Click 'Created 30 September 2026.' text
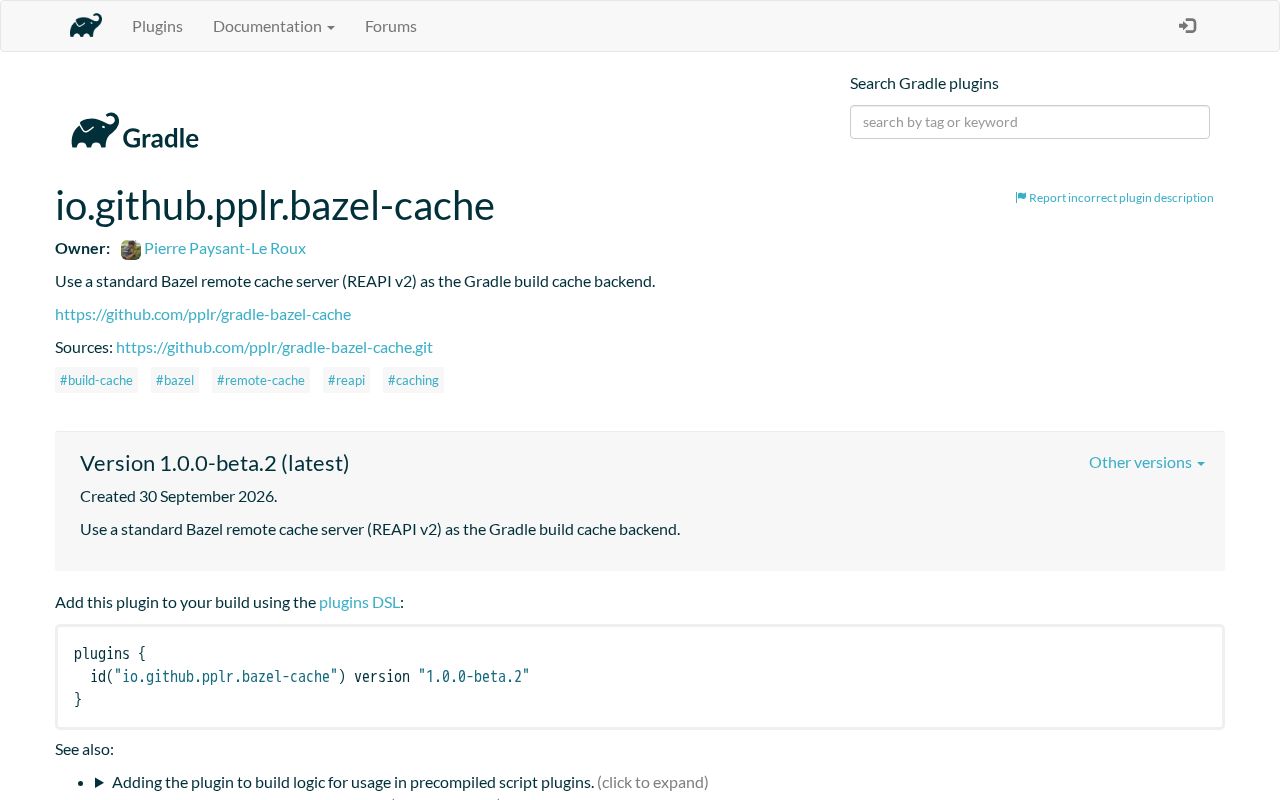 [x=179, y=496]
